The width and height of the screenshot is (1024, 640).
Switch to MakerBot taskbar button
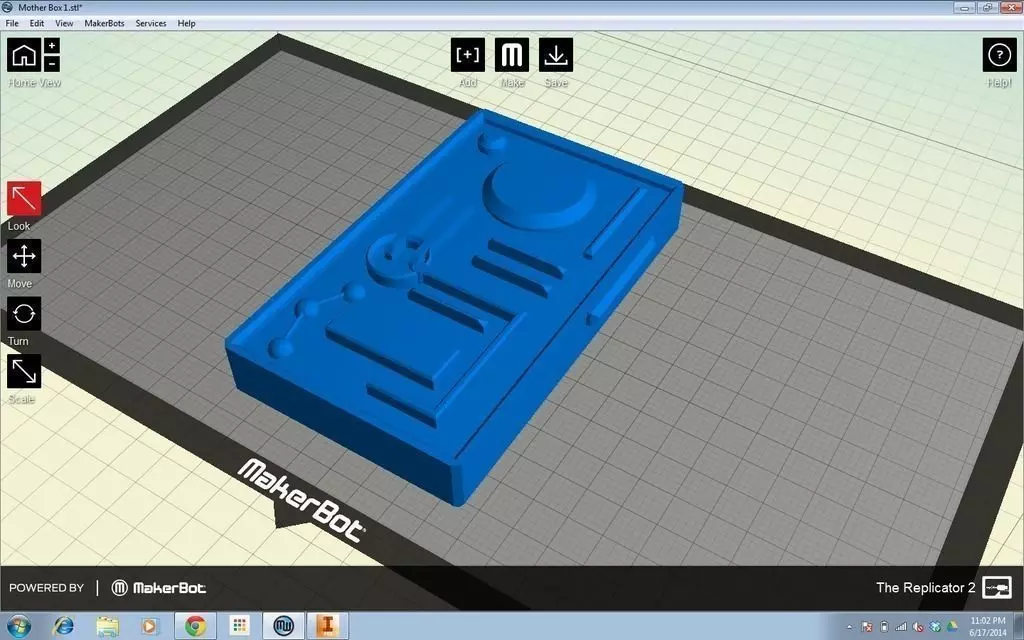283,626
